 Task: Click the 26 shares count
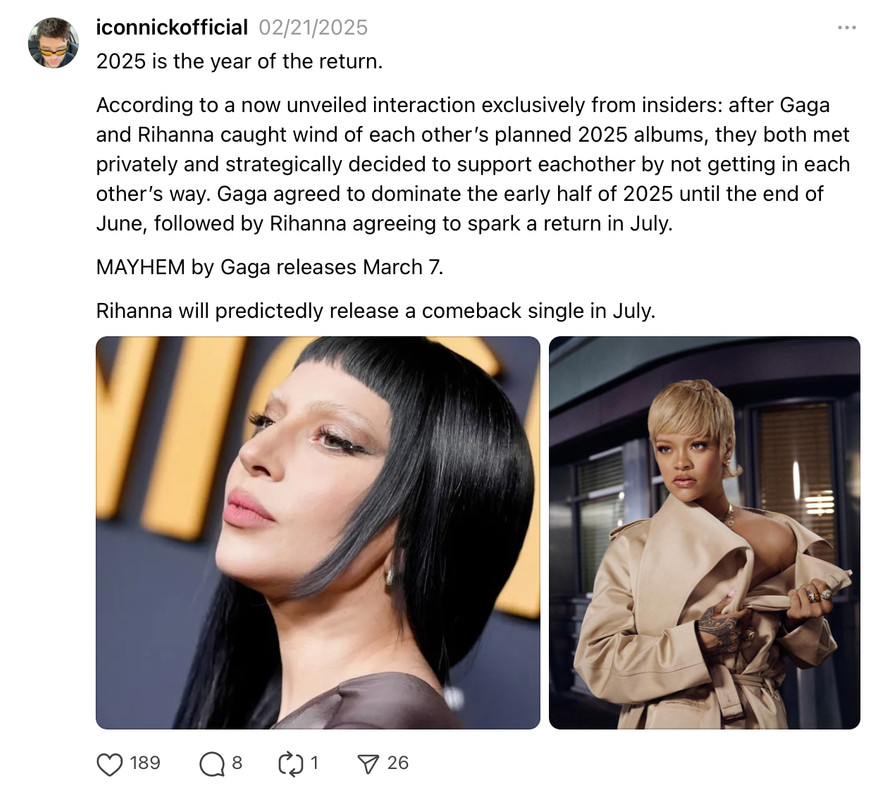[x=398, y=763]
